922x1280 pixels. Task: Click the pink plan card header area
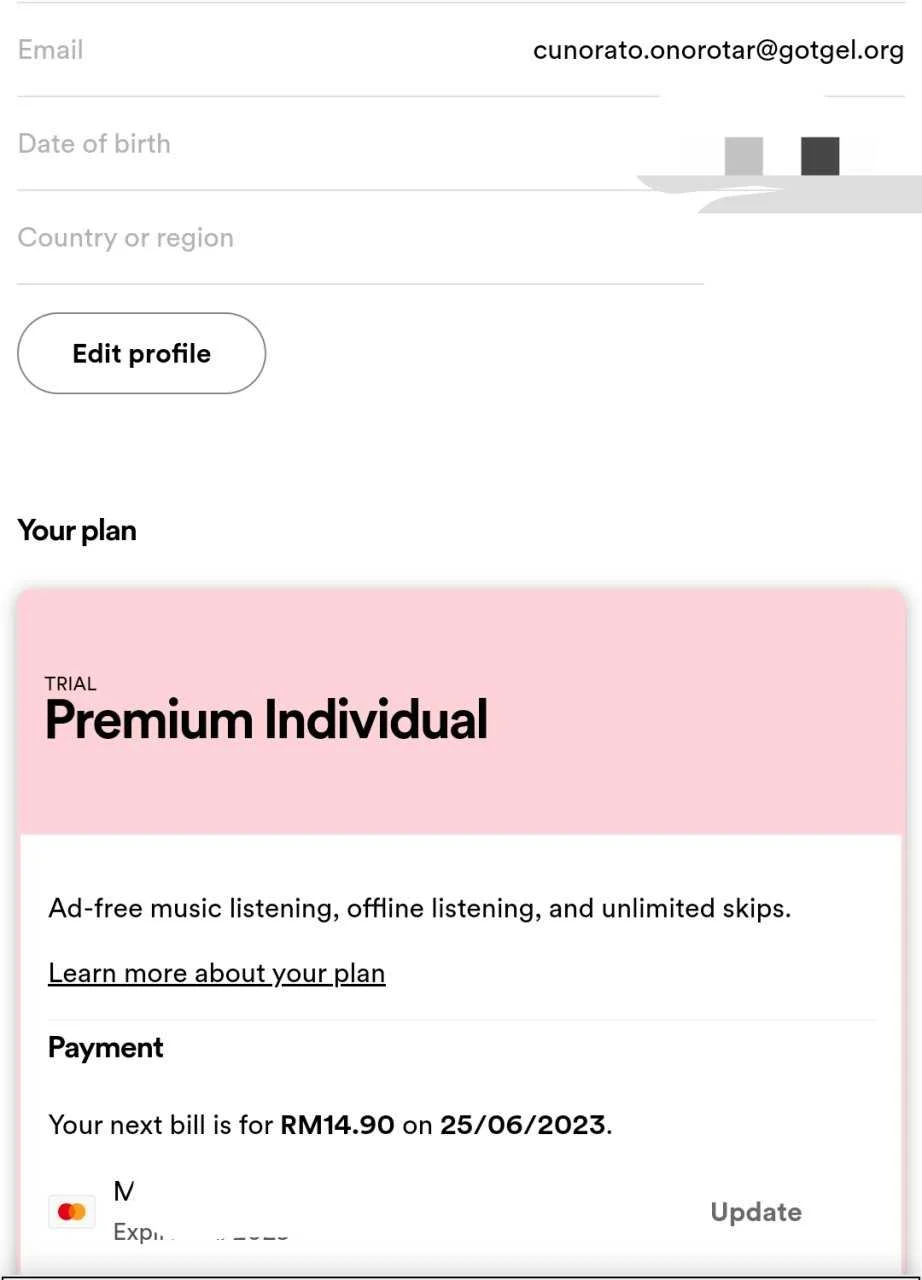click(461, 711)
